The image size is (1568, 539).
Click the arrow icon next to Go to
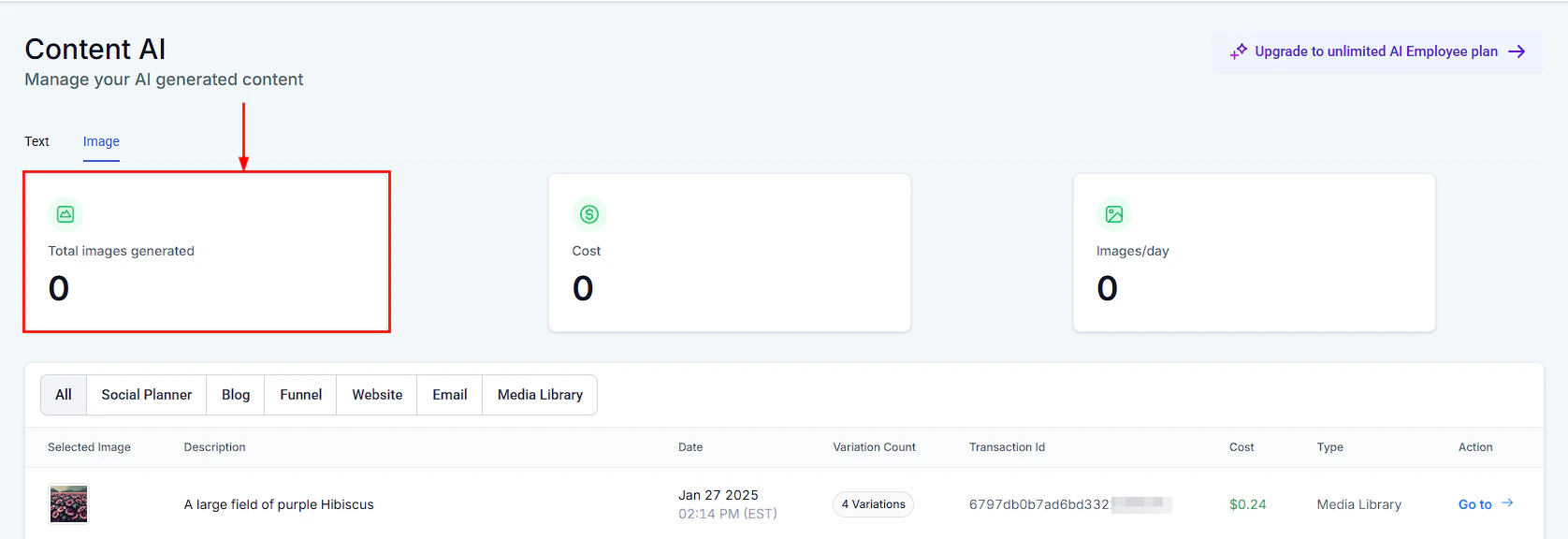[1507, 503]
